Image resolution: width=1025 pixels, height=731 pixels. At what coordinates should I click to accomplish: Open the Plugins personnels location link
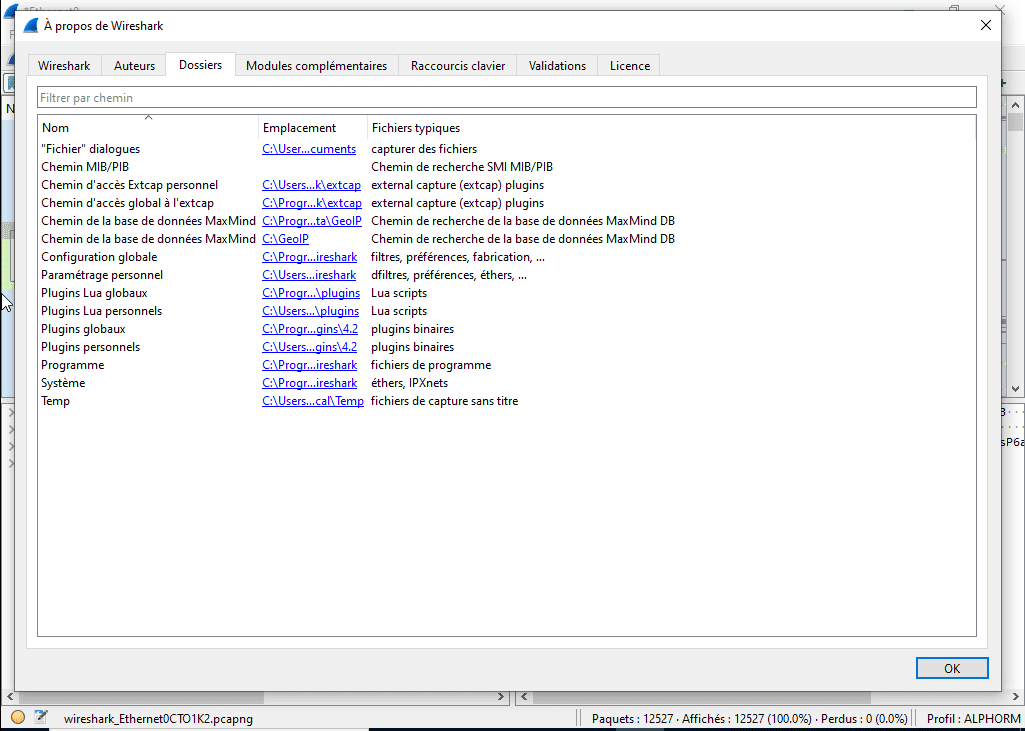(310, 347)
